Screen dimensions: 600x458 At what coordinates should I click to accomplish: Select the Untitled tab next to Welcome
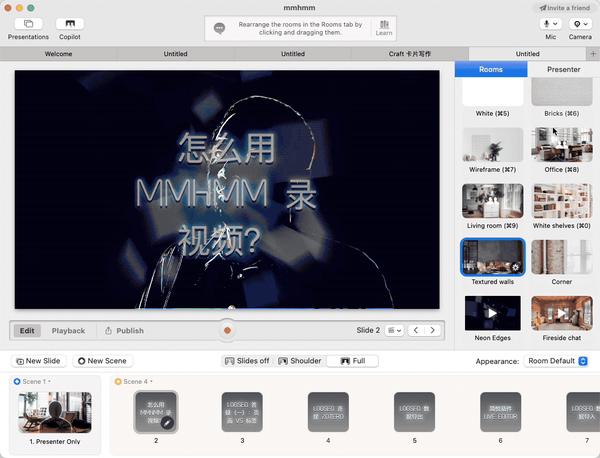pos(176,54)
